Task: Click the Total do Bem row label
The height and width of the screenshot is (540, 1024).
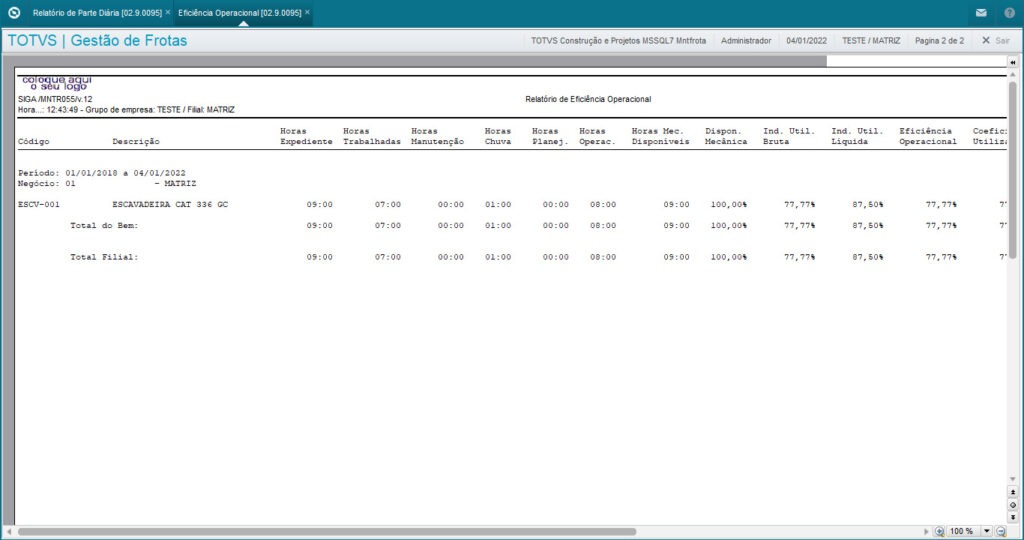Action: pos(104,225)
